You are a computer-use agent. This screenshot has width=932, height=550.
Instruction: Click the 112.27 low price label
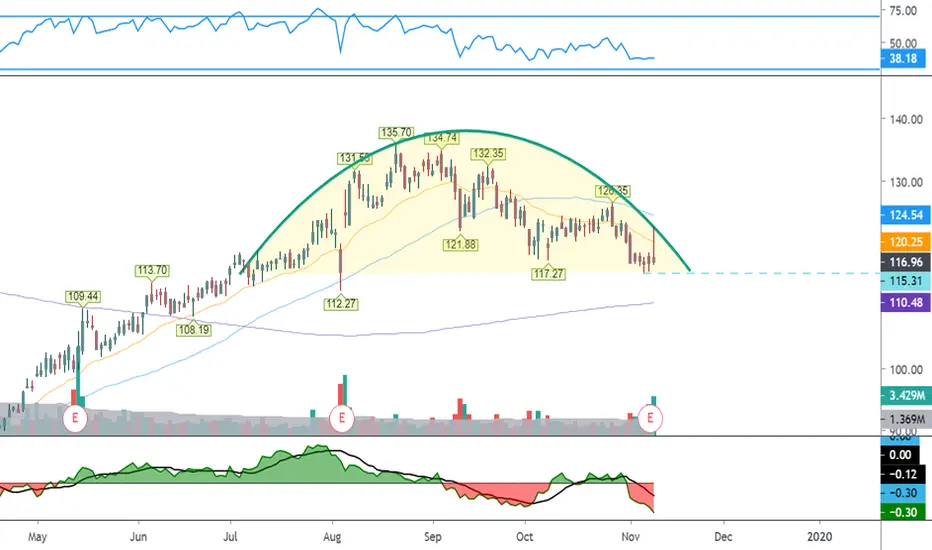click(x=341, y=304)
